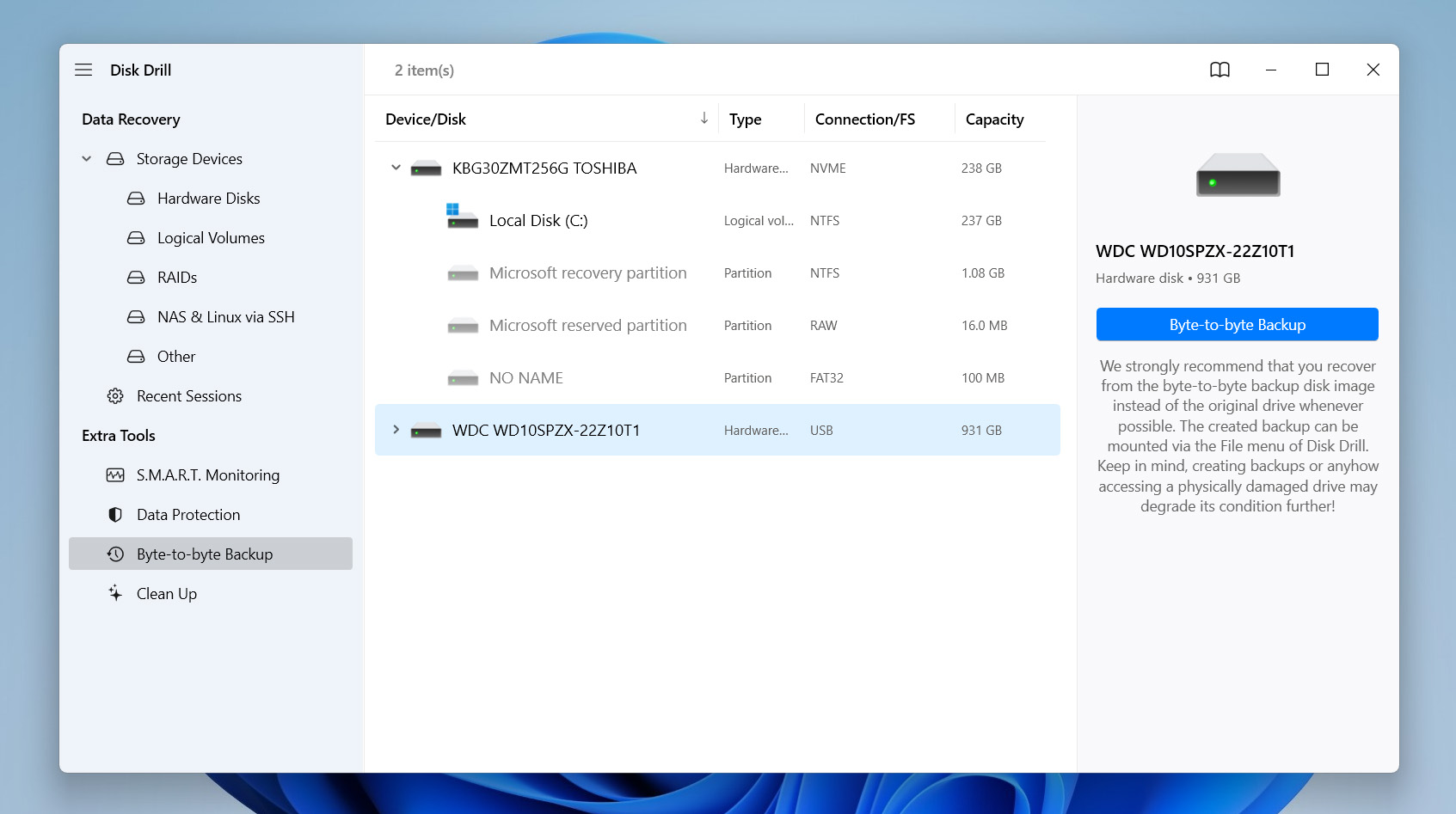Collapse the KBG30ZMT256G TOSHIBA disk row
Viewport: 1456px width, 814px height.
point(396,168)
